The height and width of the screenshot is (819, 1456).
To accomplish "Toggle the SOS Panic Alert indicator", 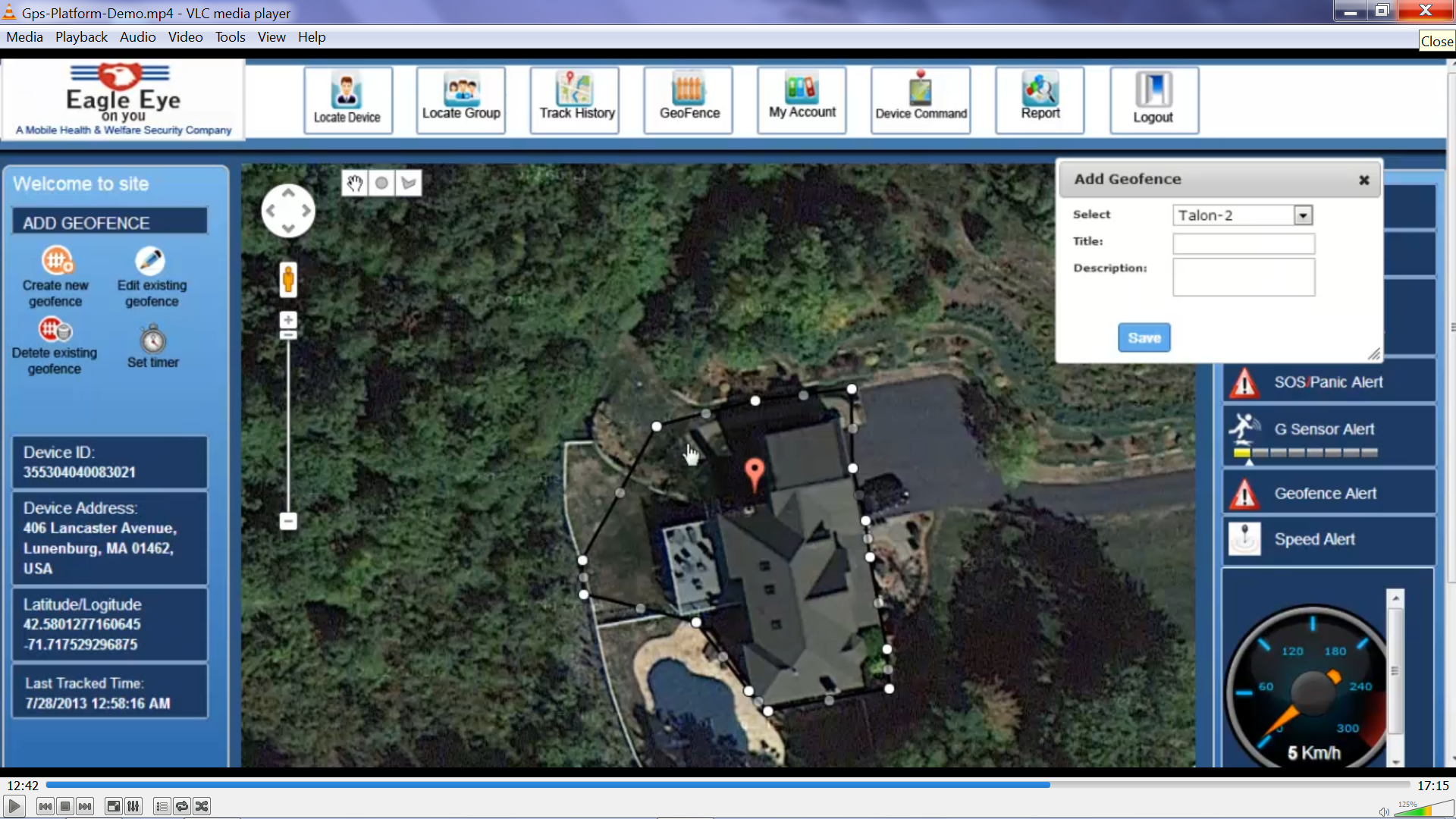I will pos(1325,381).
